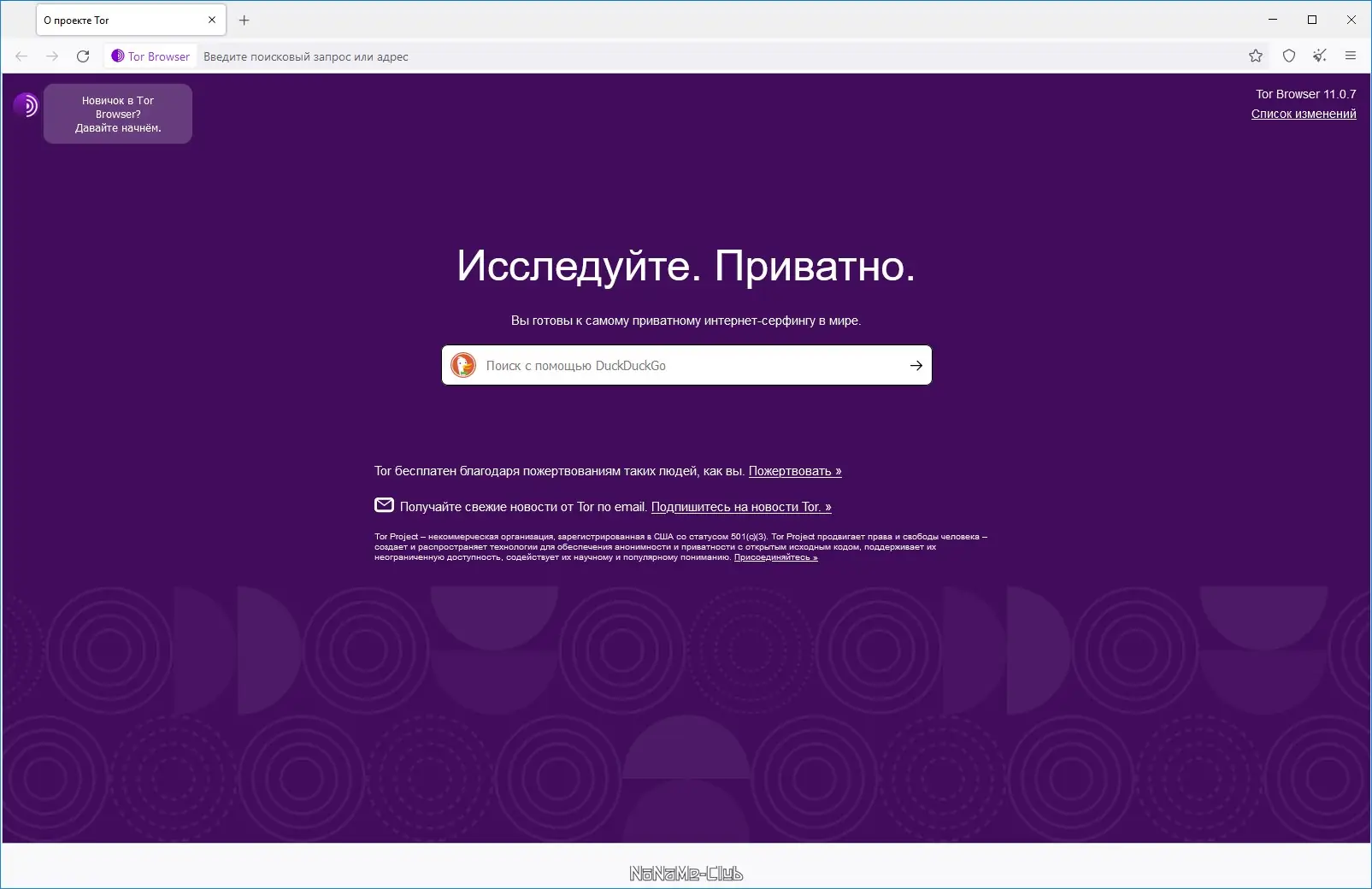Maximize the Tor Browser window

pos(1312,20)
